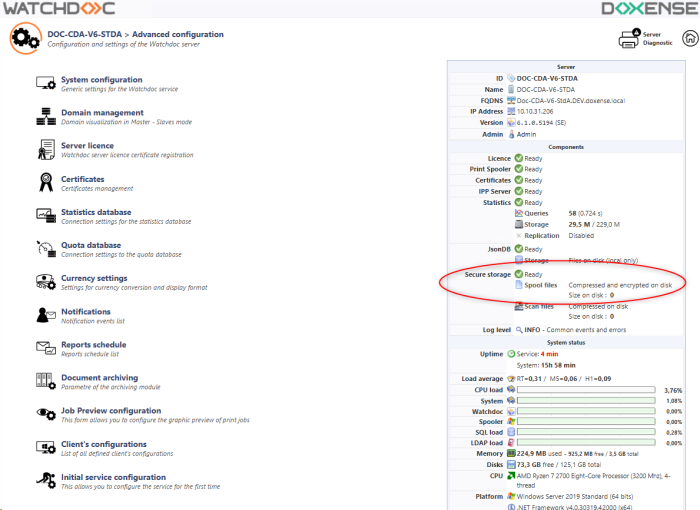Click the System configuration monitor icon
The width and height of the screenshot is (700, 510).
pos(45,83)
